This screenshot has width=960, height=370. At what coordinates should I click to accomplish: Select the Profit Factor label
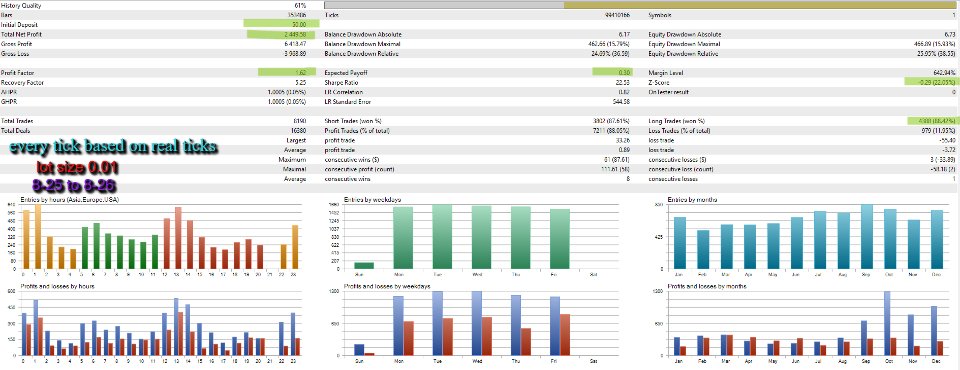[x=17, y=73]
